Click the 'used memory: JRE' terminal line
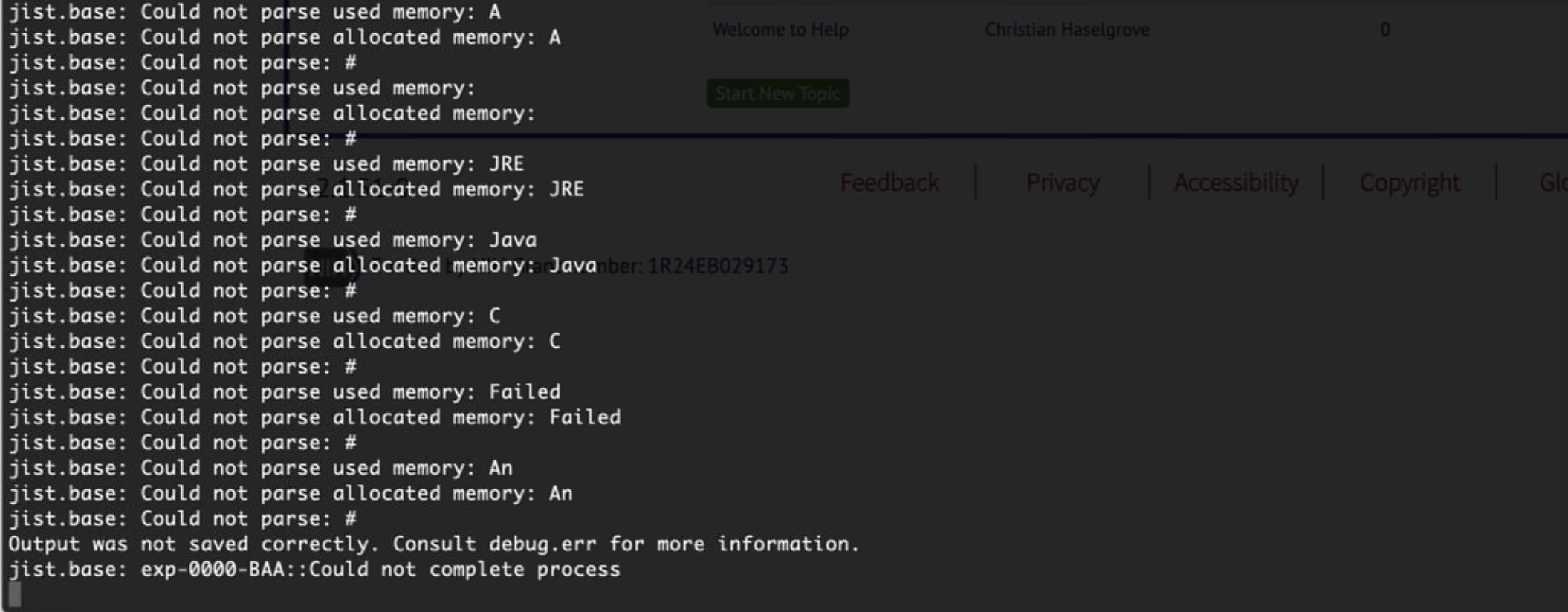 point(266,164)
